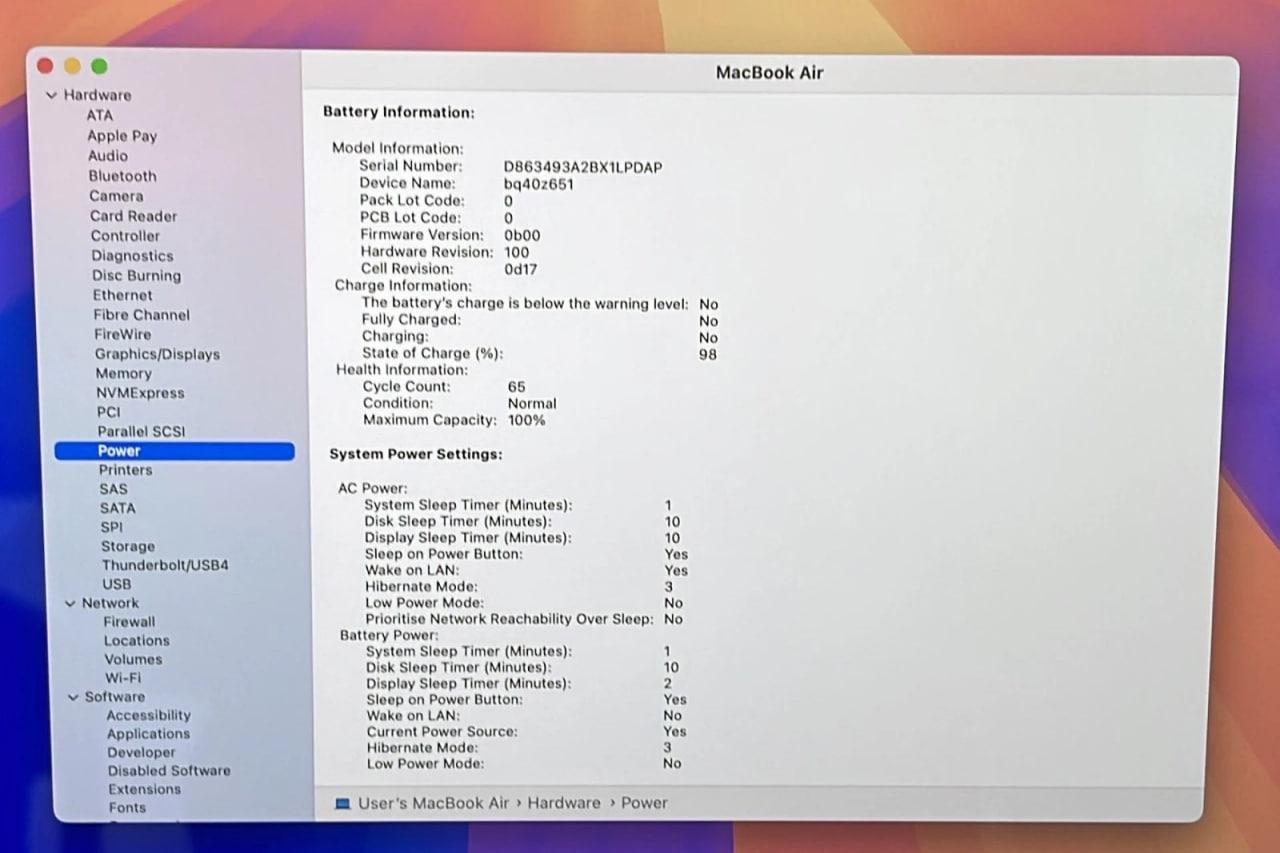
Task: Select Ethernet in the sidebar
Action: [123, 295]
